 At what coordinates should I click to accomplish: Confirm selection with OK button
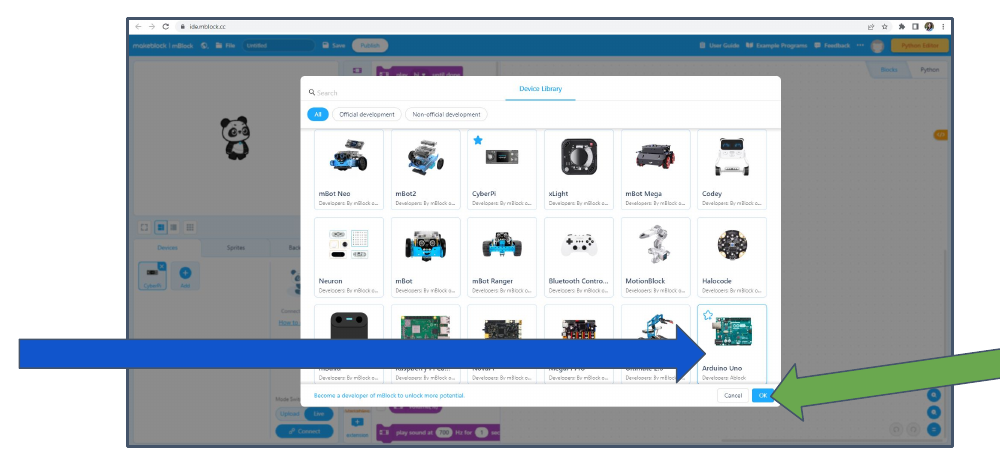763,396
